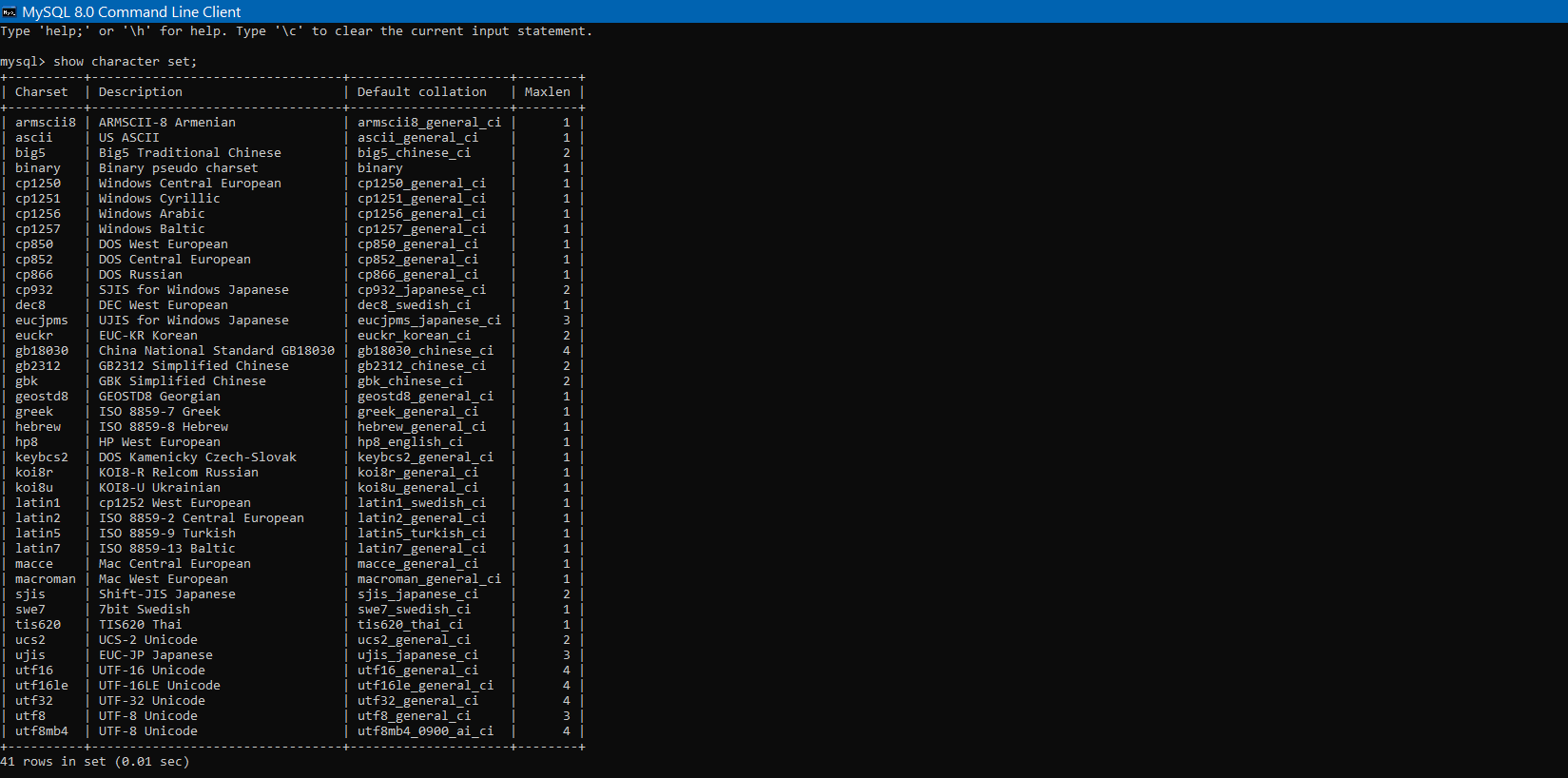Screen dimensions: 1568x778
Task: Click the 'Maxlen' column header
Action: 548,92
